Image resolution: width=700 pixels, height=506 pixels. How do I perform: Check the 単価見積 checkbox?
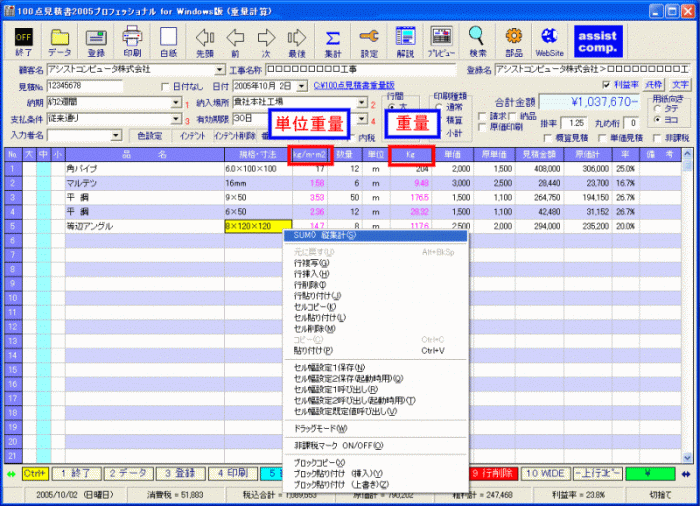tap(602, 138)
